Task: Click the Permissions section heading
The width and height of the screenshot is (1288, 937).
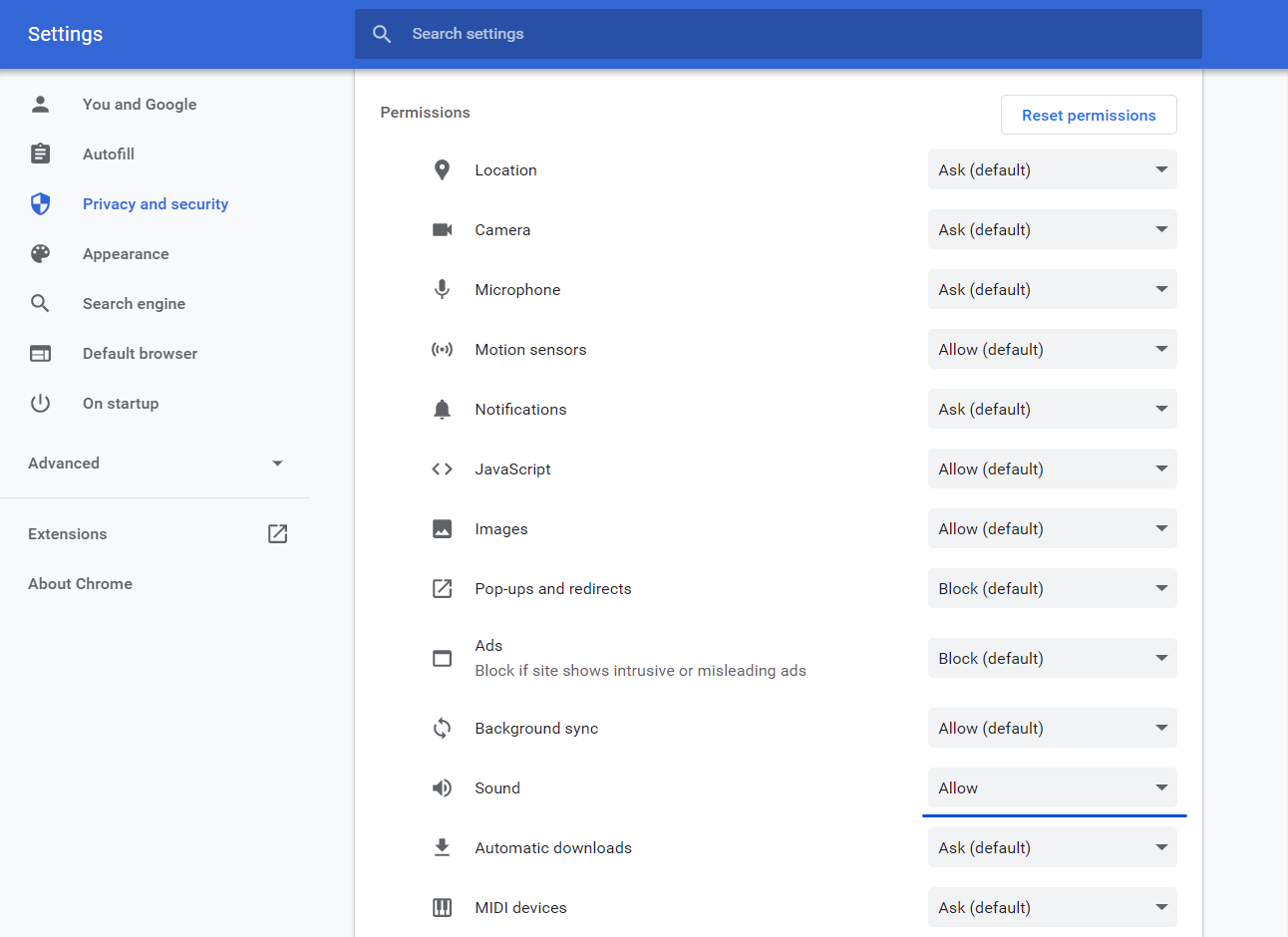Action: [425, 112]
